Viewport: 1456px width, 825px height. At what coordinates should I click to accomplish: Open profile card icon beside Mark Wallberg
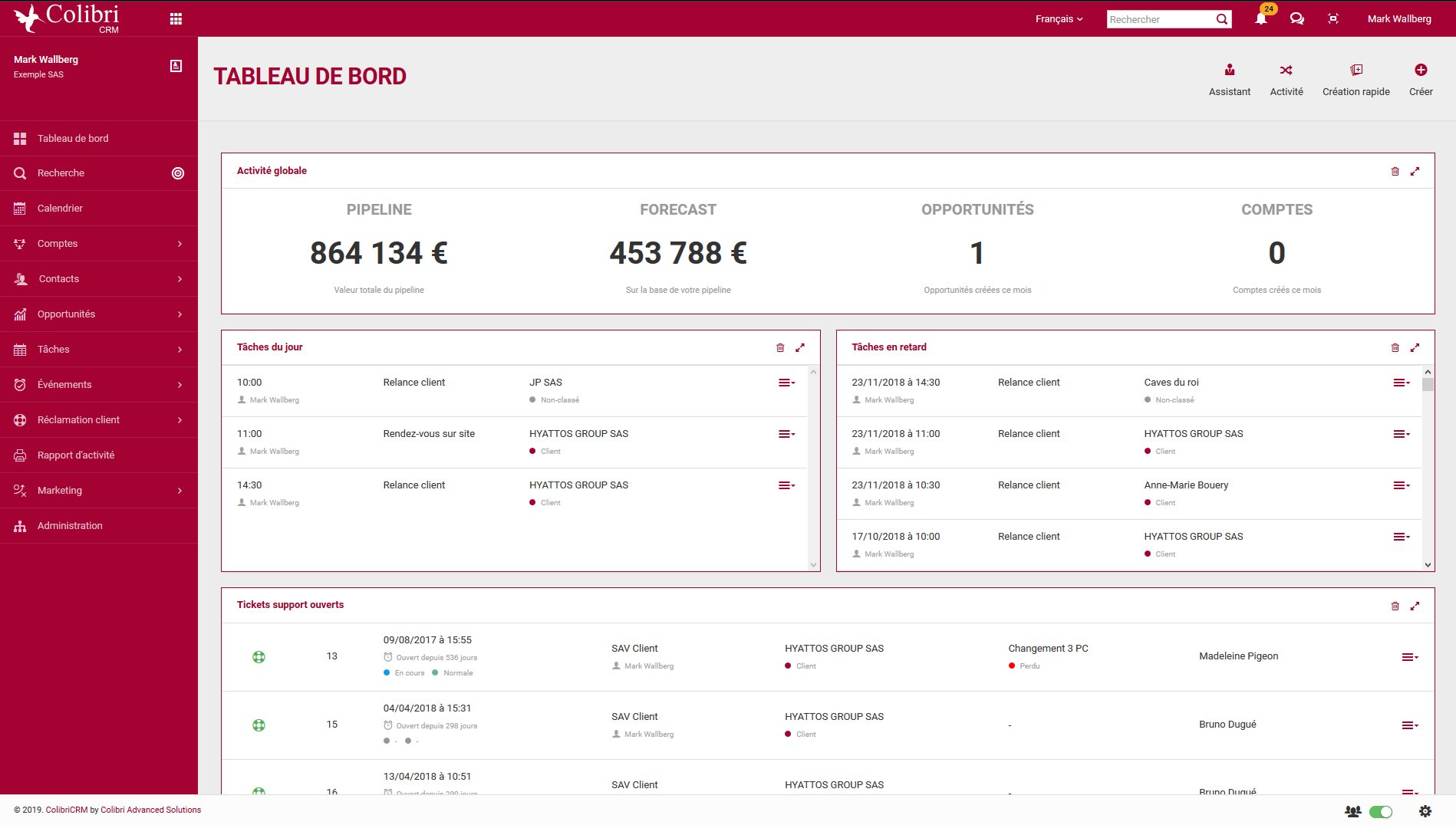click(176, 66)
